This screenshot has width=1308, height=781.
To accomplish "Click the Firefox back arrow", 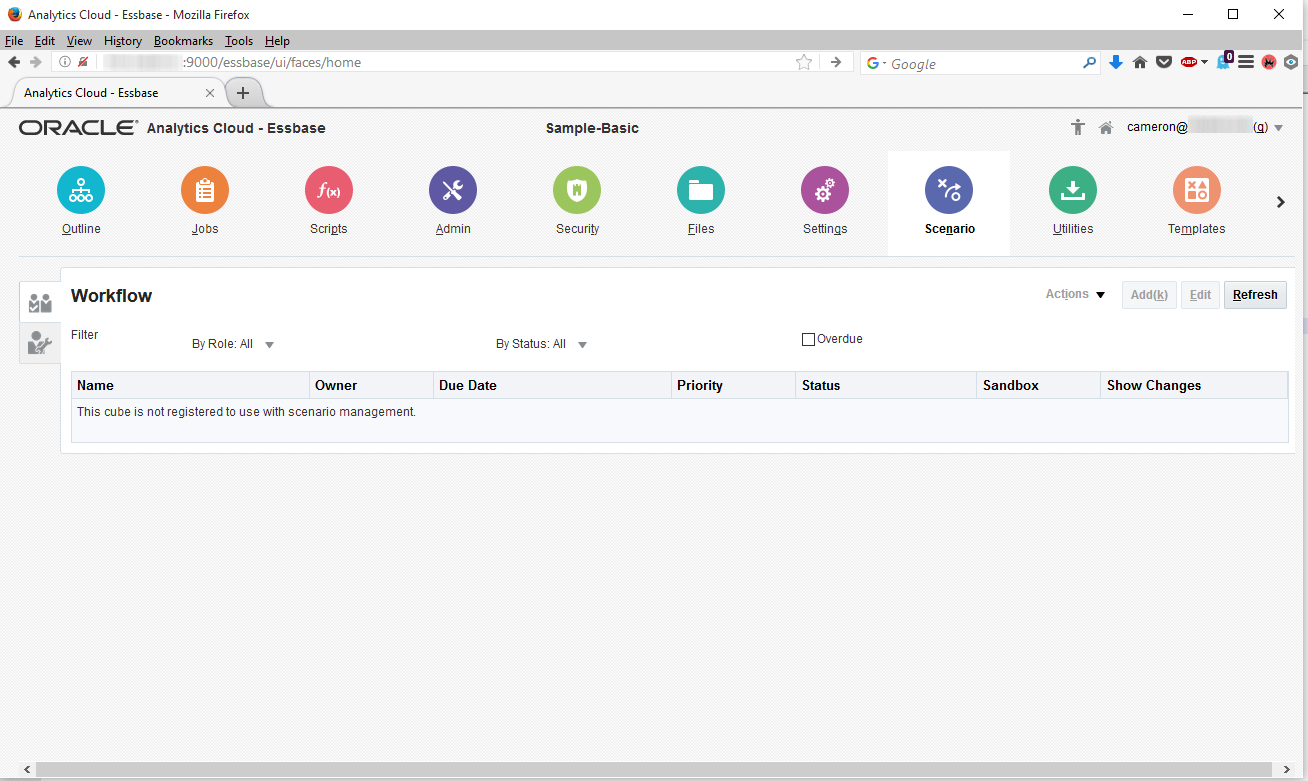I will point(15,62).
